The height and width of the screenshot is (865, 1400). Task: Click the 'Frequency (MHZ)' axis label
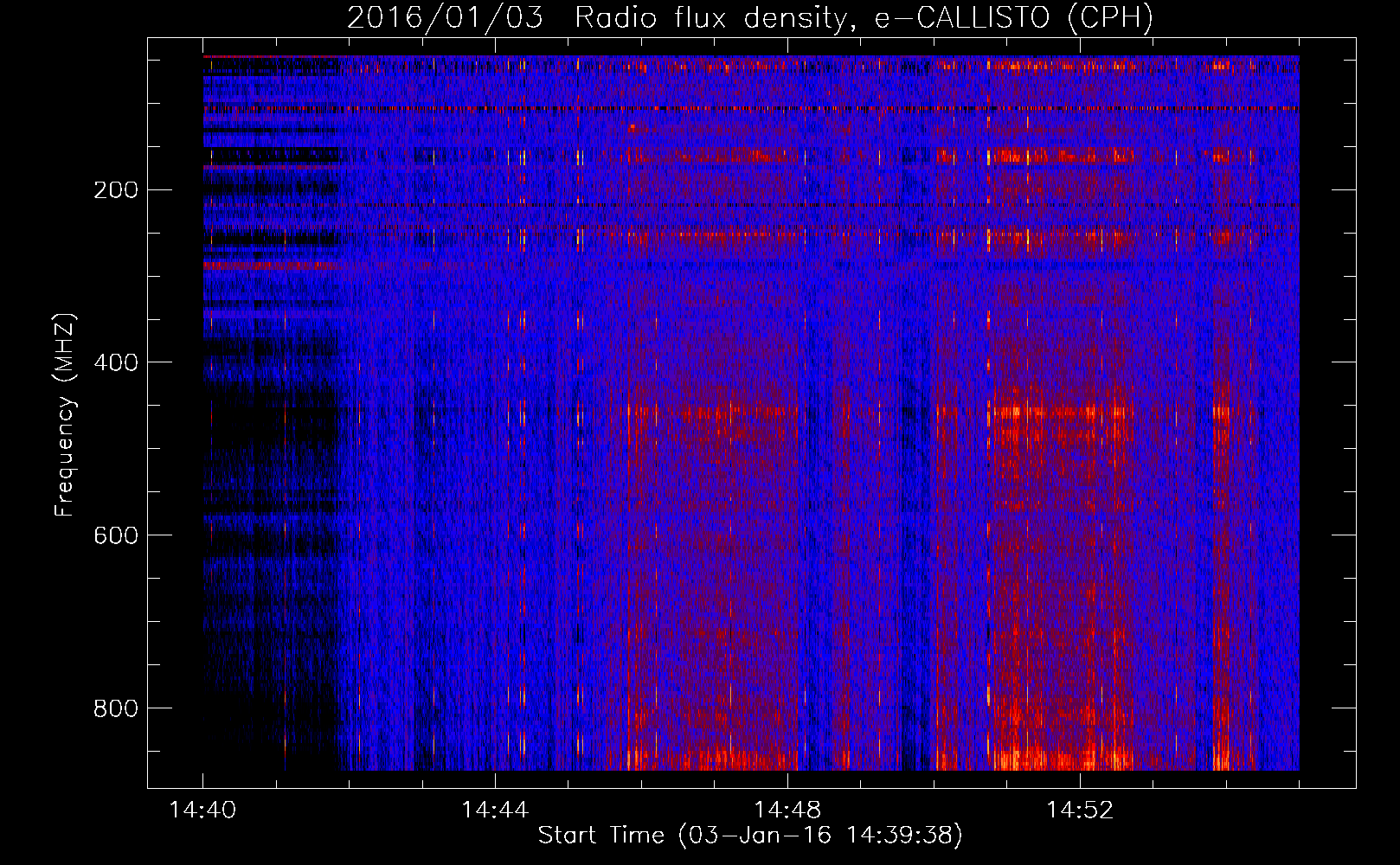coord(65,415)
